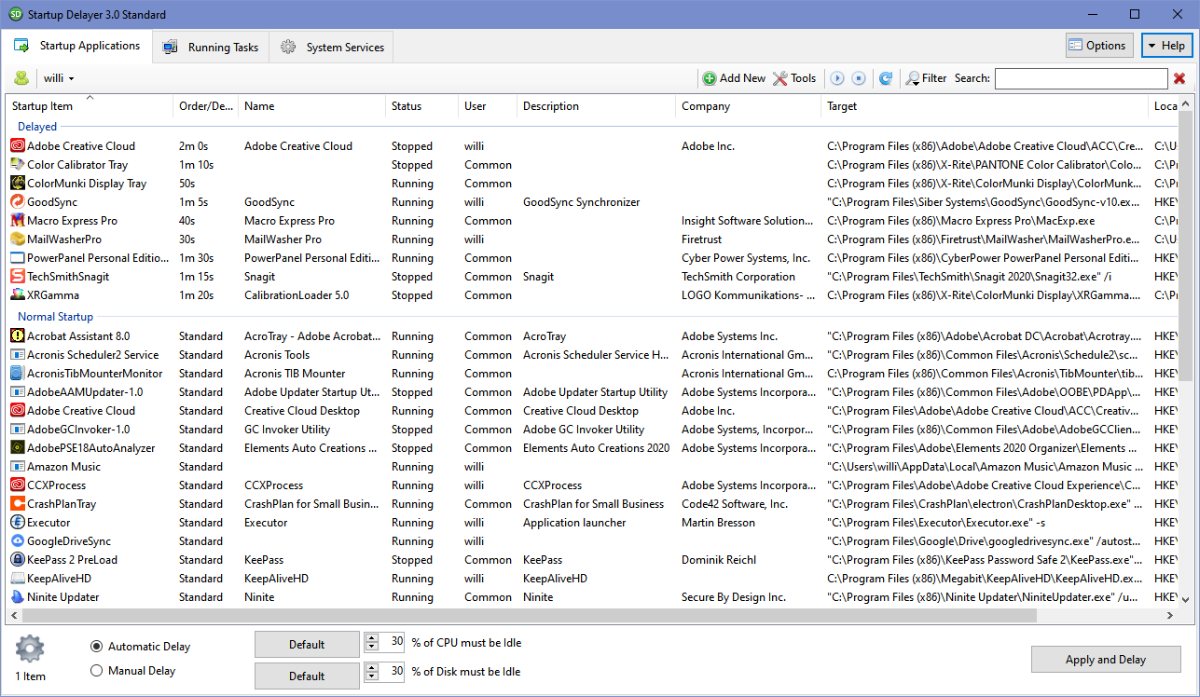Click the Ninite Updater icon
The width and height of the screenshot is (1200, 697).
[x=17, y=597]
